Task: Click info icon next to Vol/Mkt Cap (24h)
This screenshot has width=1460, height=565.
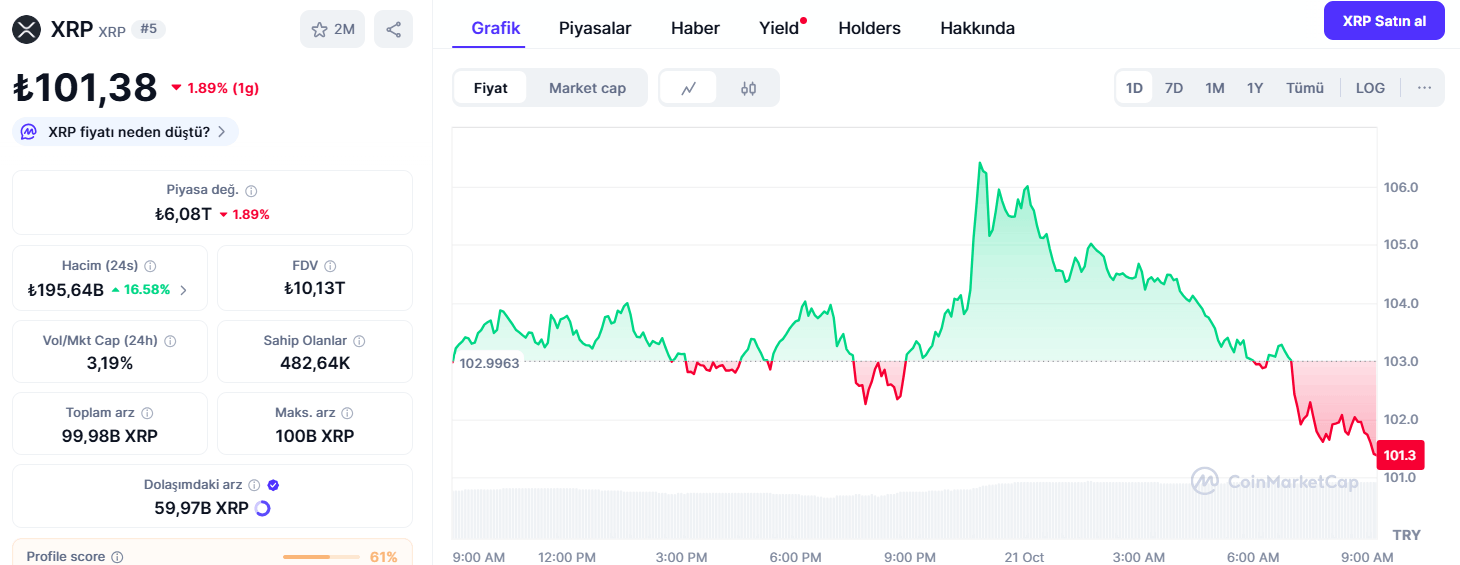Action: click(170, 341)
